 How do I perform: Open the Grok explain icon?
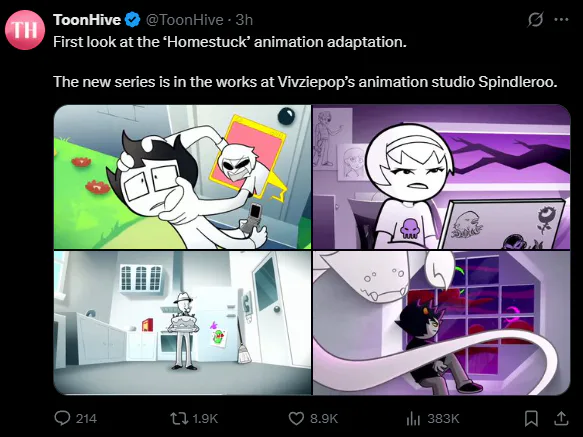pyautogui.click(x=535, y=19)
